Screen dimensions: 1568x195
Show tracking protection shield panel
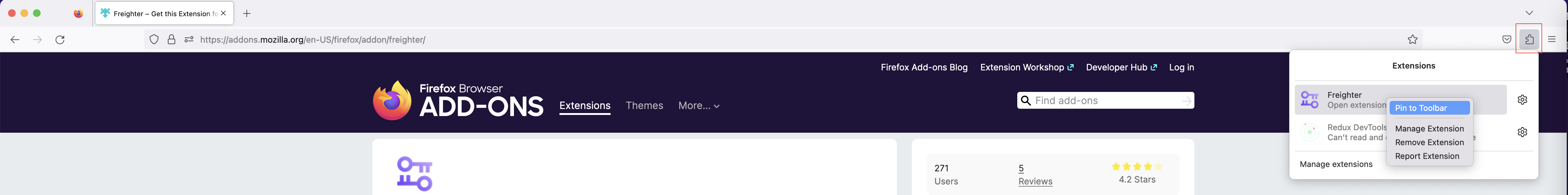tap(154, 40)
